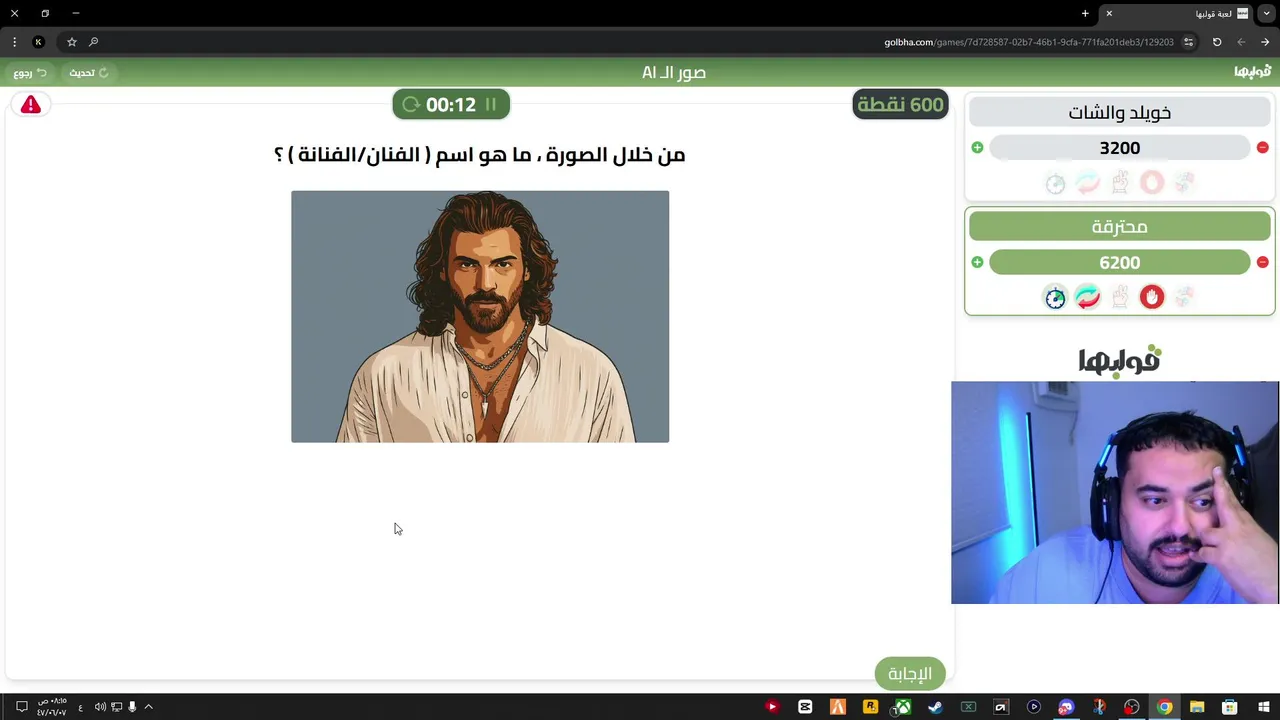Click the رجوع back button

pos(30,73)
